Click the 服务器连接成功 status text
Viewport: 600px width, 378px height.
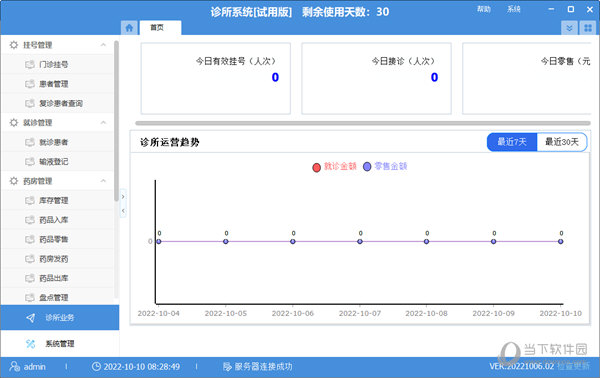[x=263, y=367]
